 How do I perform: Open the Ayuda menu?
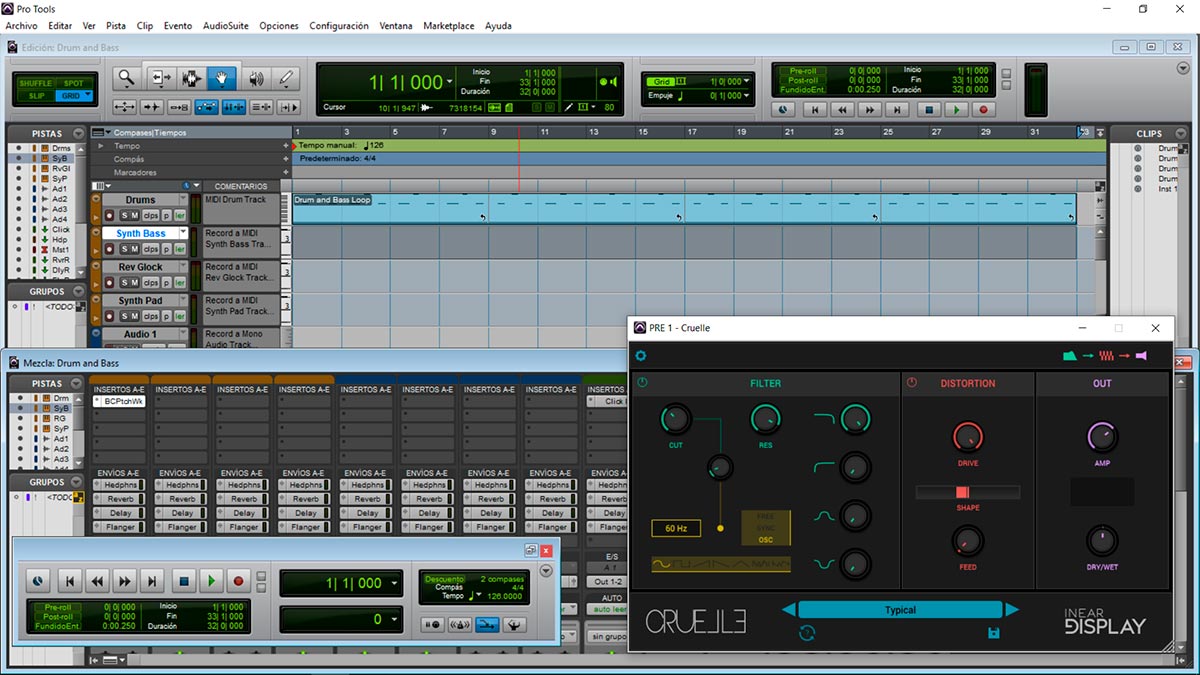499,25
